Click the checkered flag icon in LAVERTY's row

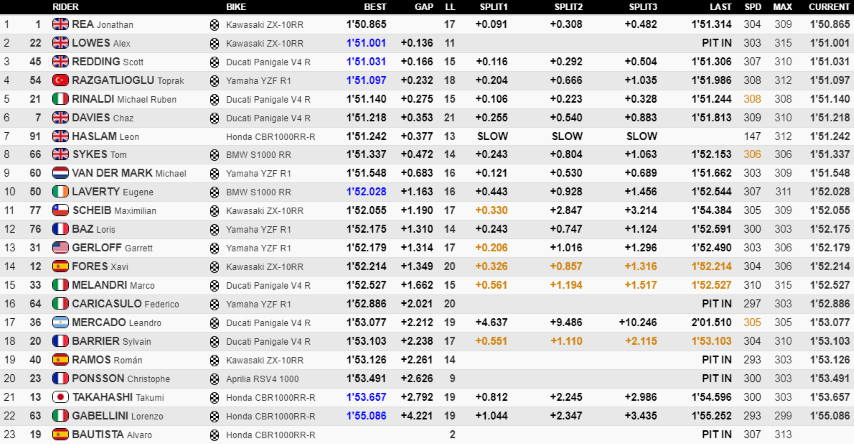point(214,192)
